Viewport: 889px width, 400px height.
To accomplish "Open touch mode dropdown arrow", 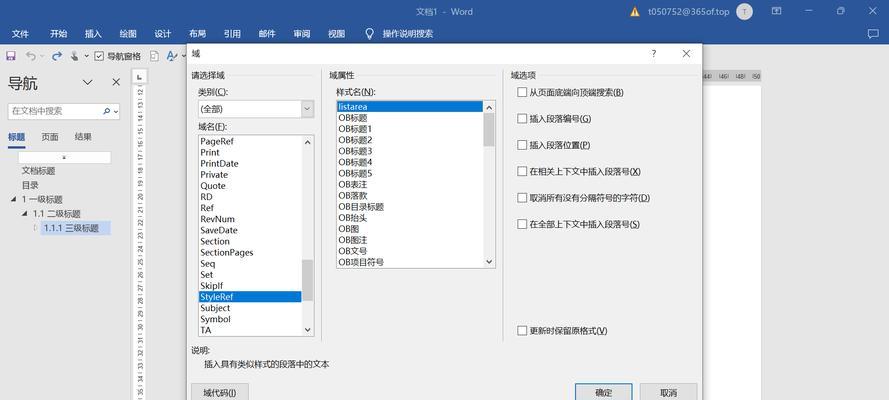I will click(87, 56).
